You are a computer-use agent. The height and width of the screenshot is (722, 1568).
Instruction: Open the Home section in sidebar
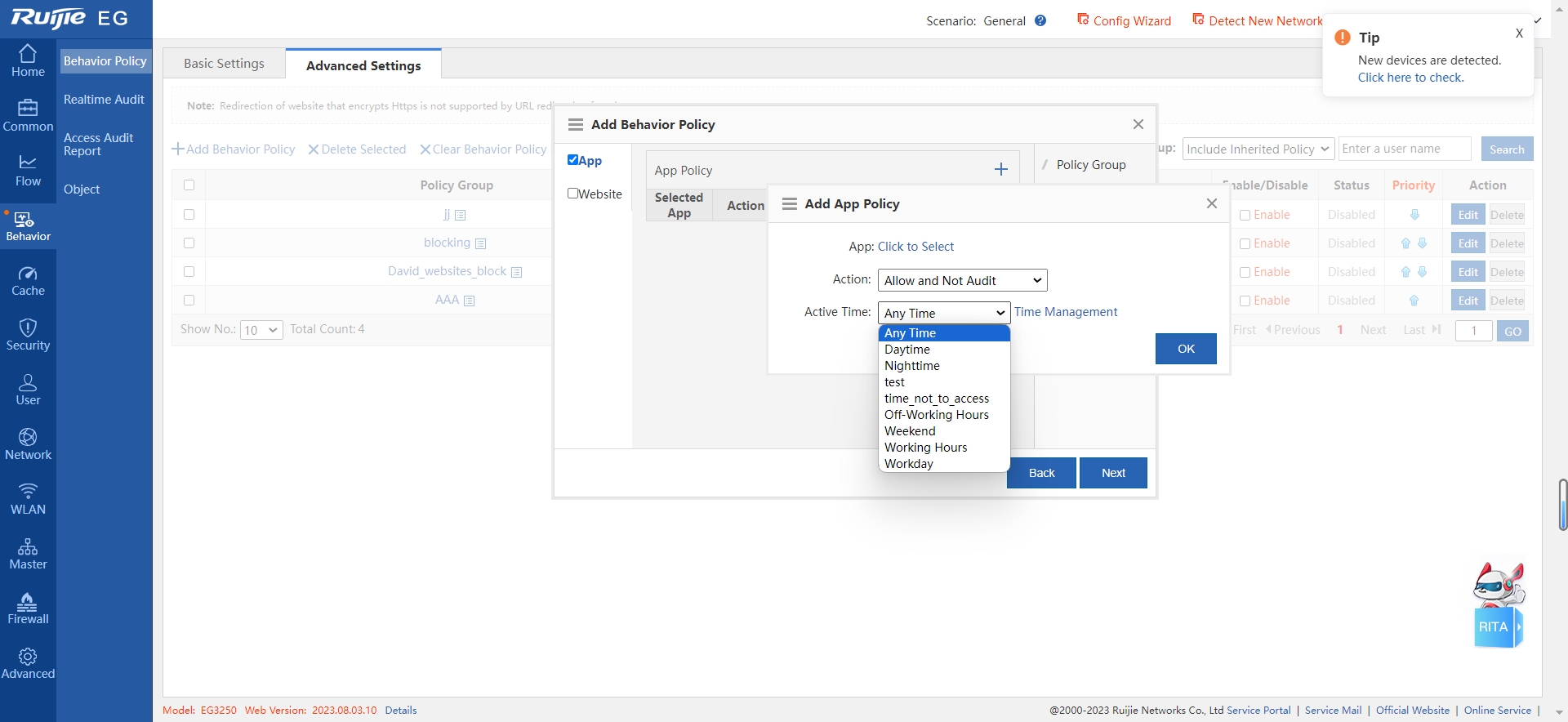click(x=28, y=61)
